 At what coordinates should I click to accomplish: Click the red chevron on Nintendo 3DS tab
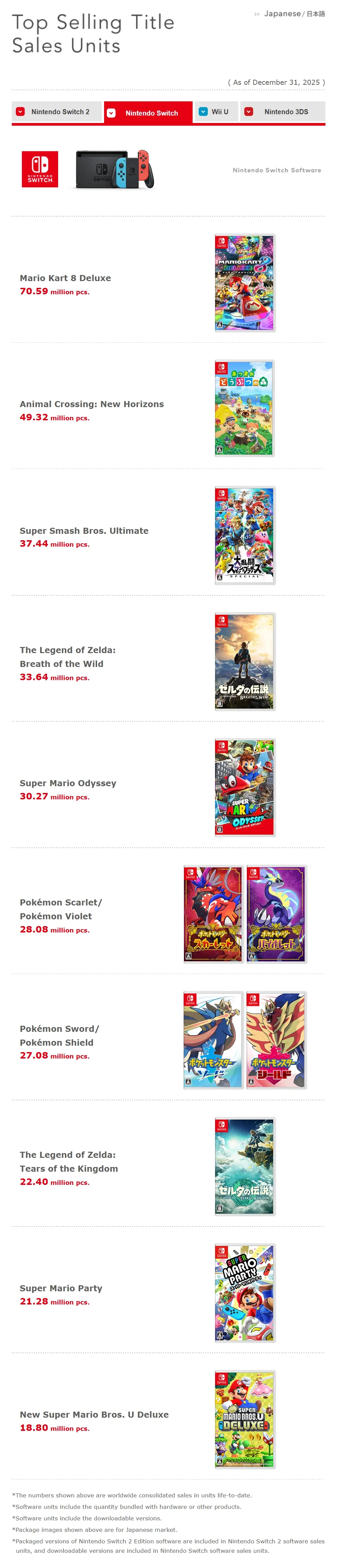pyautogui.click(x=248, y=112)
